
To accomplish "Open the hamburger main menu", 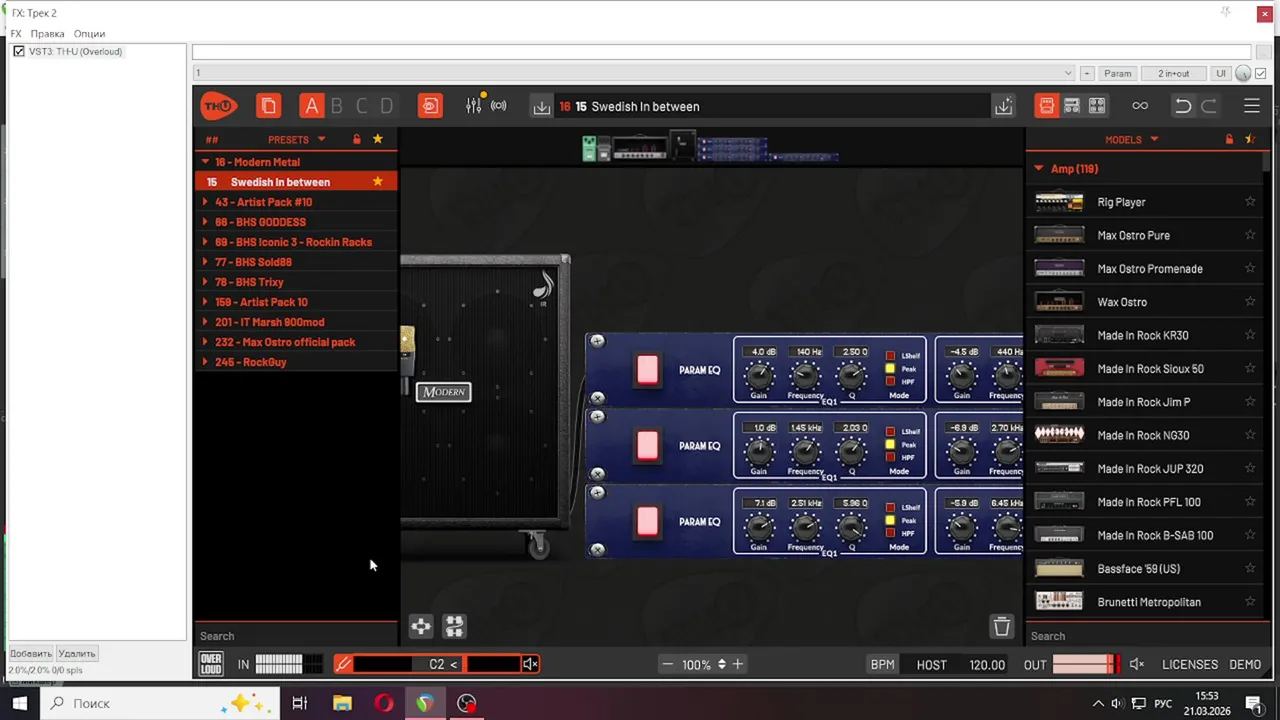I will click(x=1252, y=106).
